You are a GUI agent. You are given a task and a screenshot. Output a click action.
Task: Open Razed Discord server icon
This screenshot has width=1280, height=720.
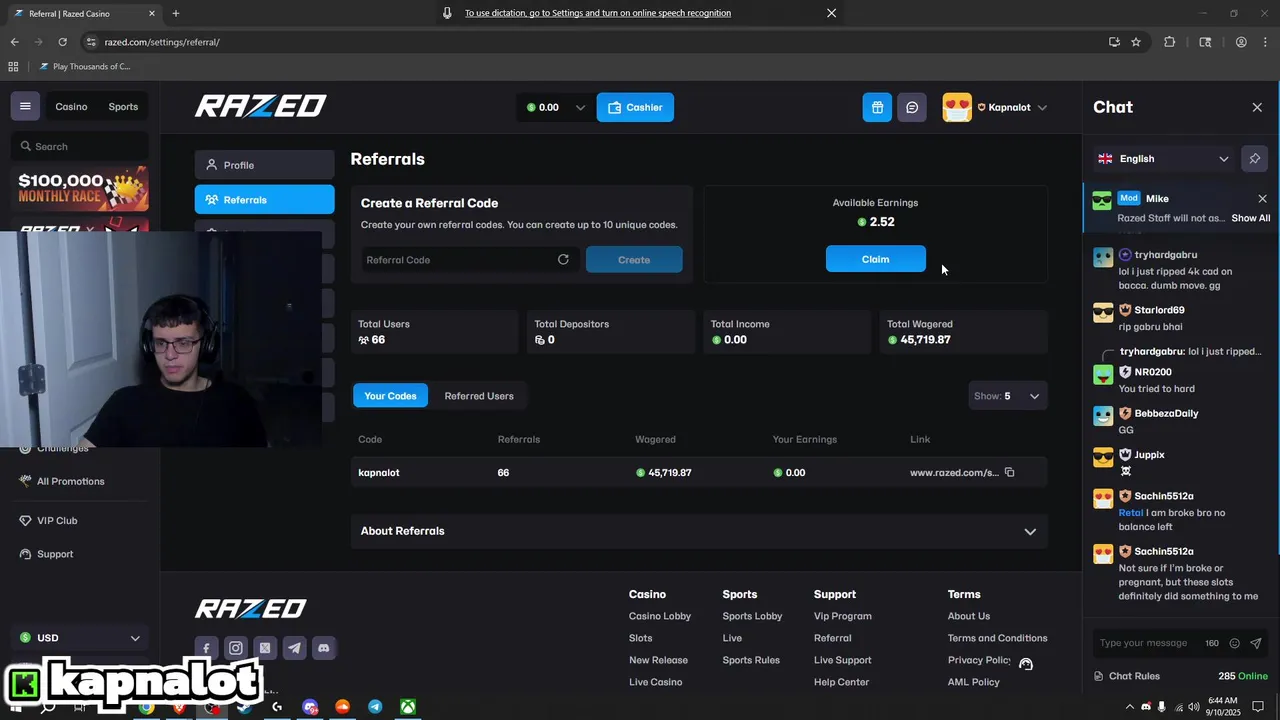pyautogui.click(x=323, y=648)
